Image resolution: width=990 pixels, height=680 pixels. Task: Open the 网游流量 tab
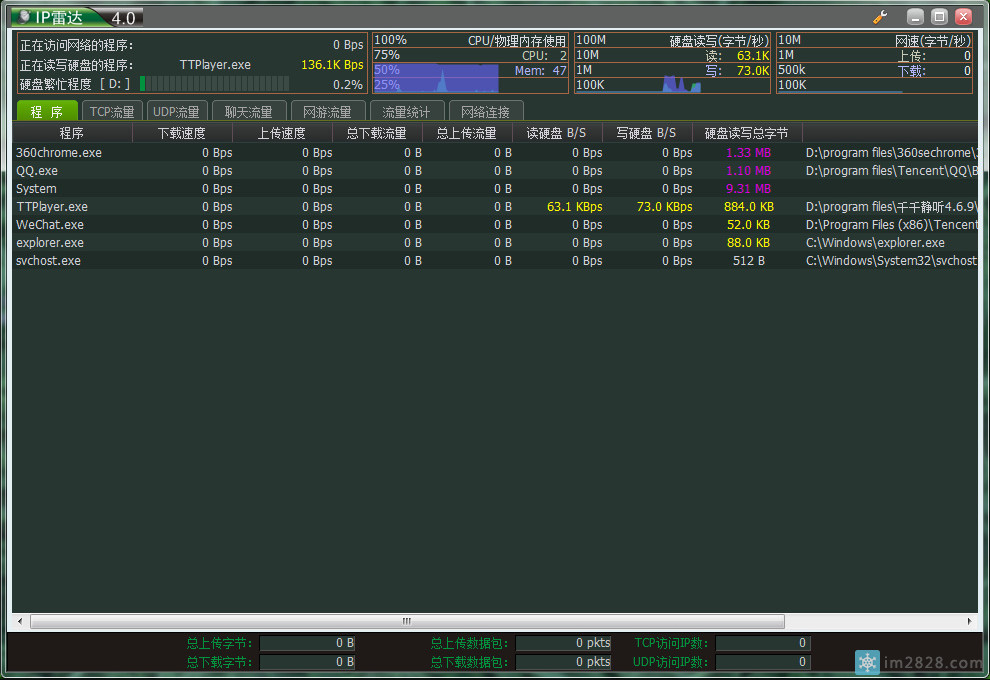pyautogui.click(x=327, y=112)
